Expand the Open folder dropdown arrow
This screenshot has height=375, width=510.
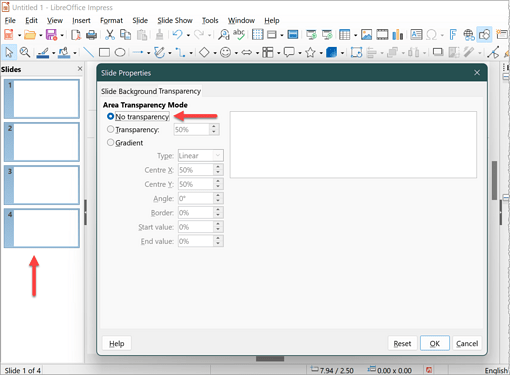click(41, 35)
